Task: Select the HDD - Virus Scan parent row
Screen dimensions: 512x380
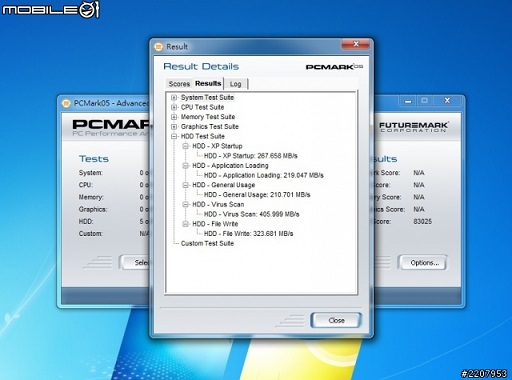Action: pos(218,204)
